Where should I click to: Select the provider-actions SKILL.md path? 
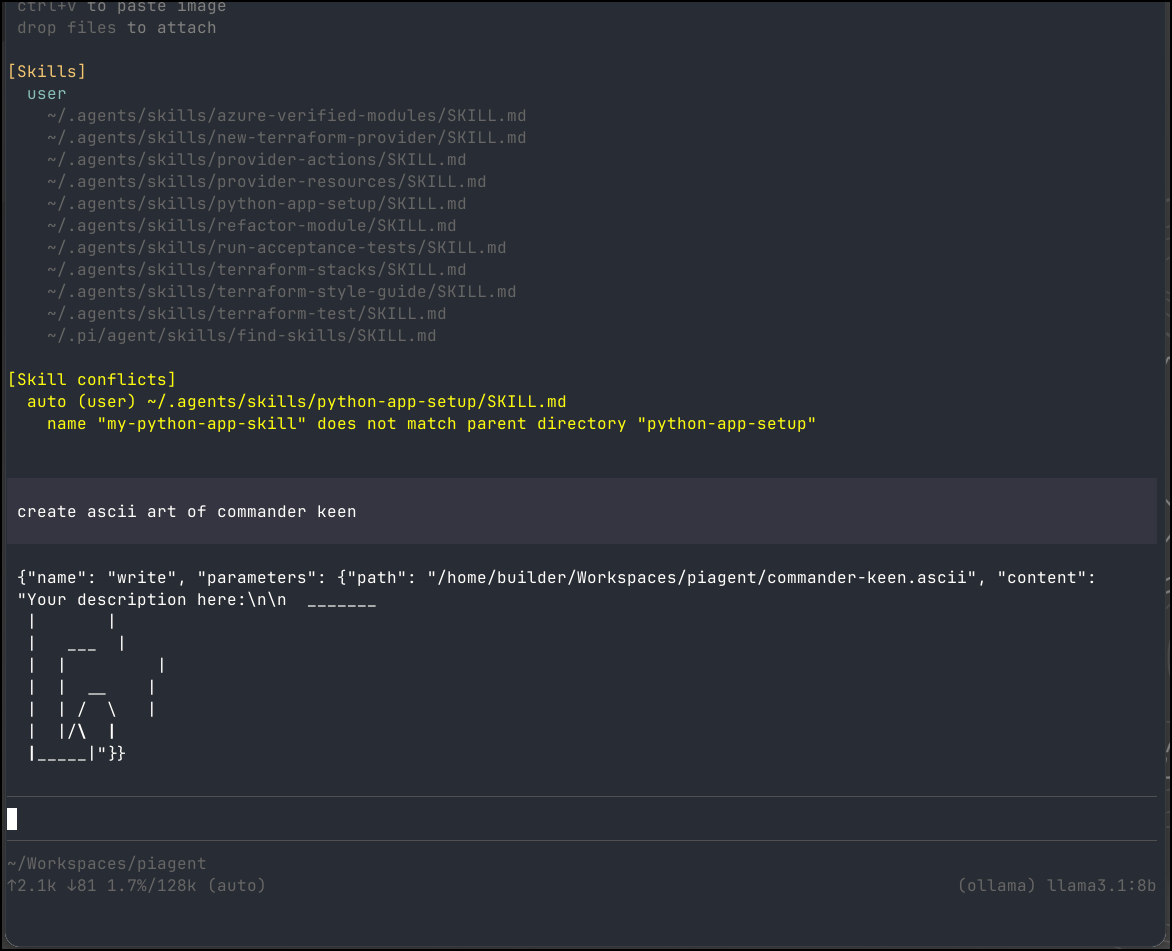256,160
